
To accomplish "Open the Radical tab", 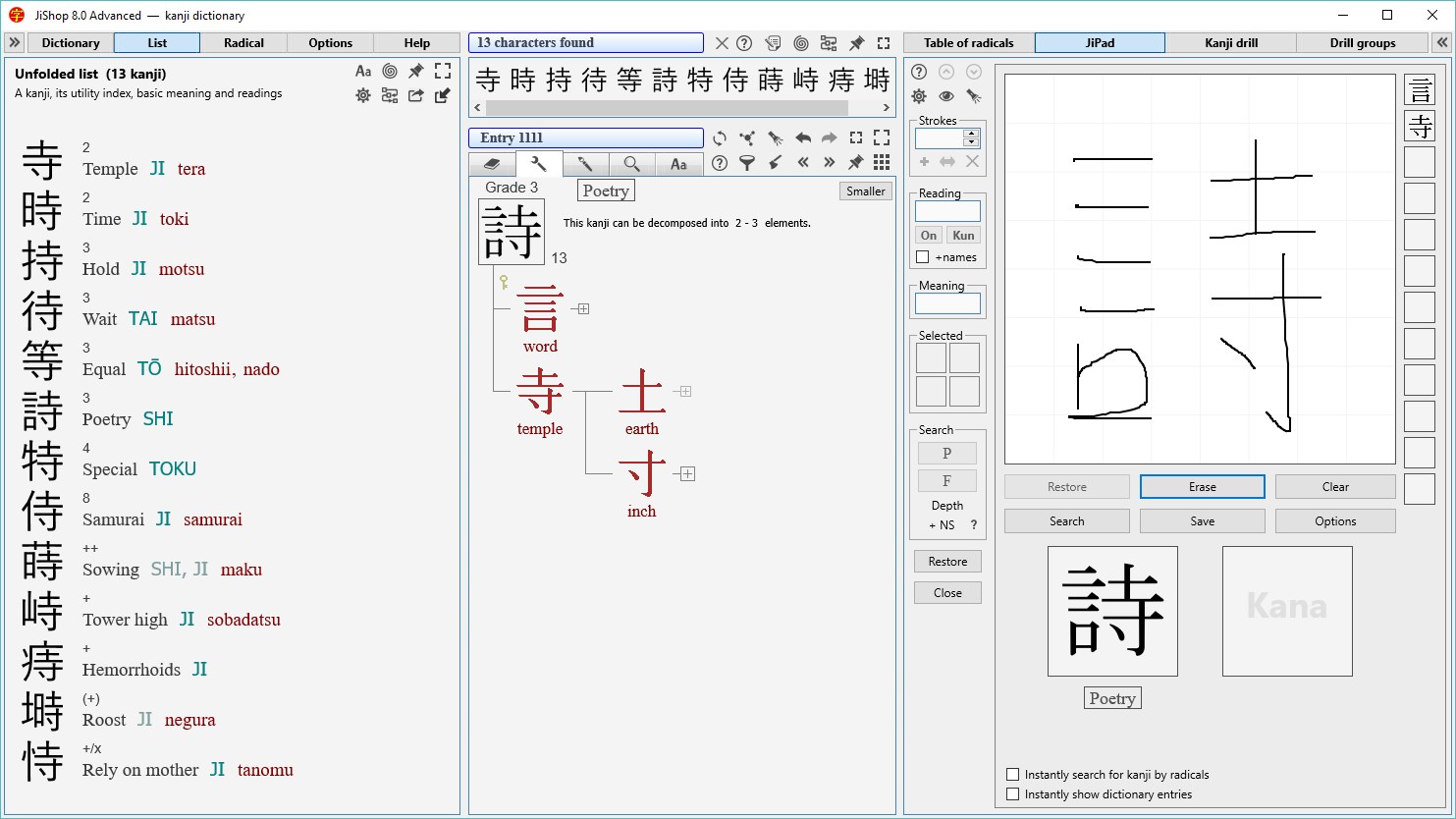I will point(243,43).
